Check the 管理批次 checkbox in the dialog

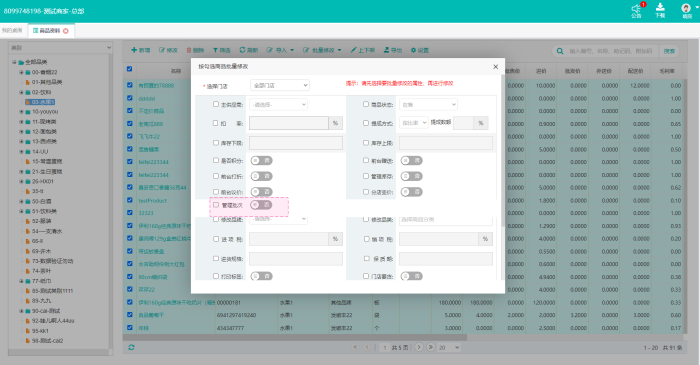[x=216, y=205]
